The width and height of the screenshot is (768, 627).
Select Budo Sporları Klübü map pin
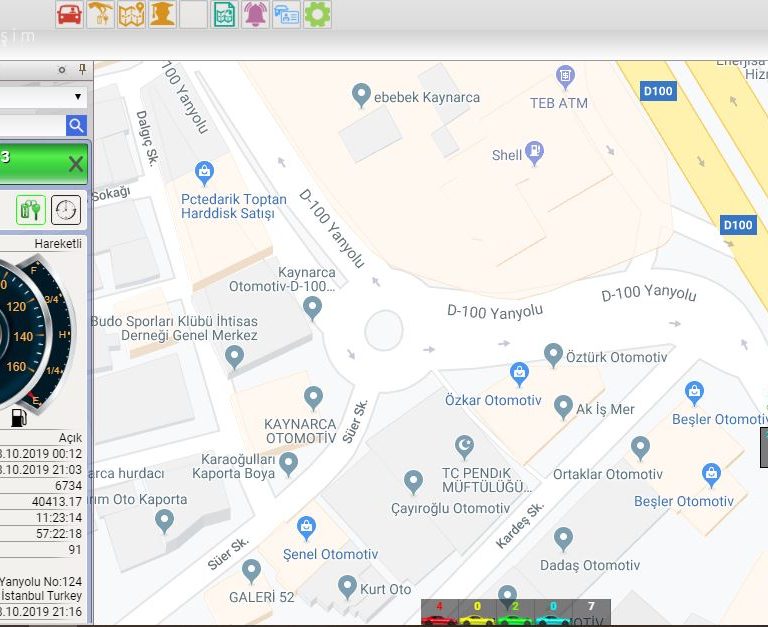coord(234,357)
